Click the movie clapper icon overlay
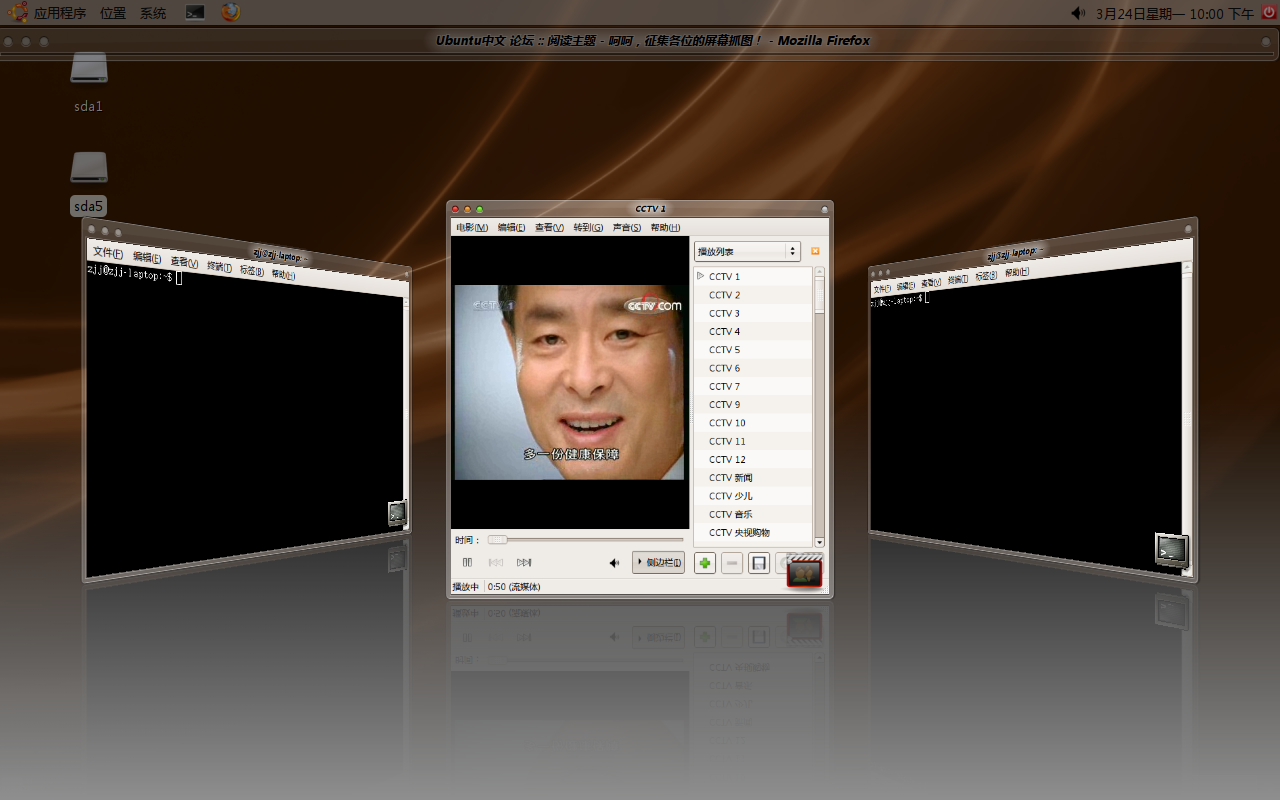This screenshot has height=800, width=1280. click(805, 570)
